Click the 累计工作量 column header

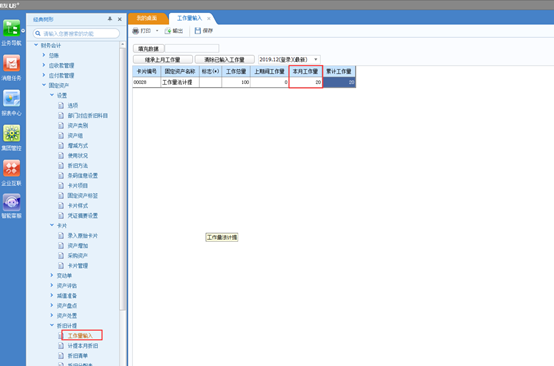click(339, 71)
